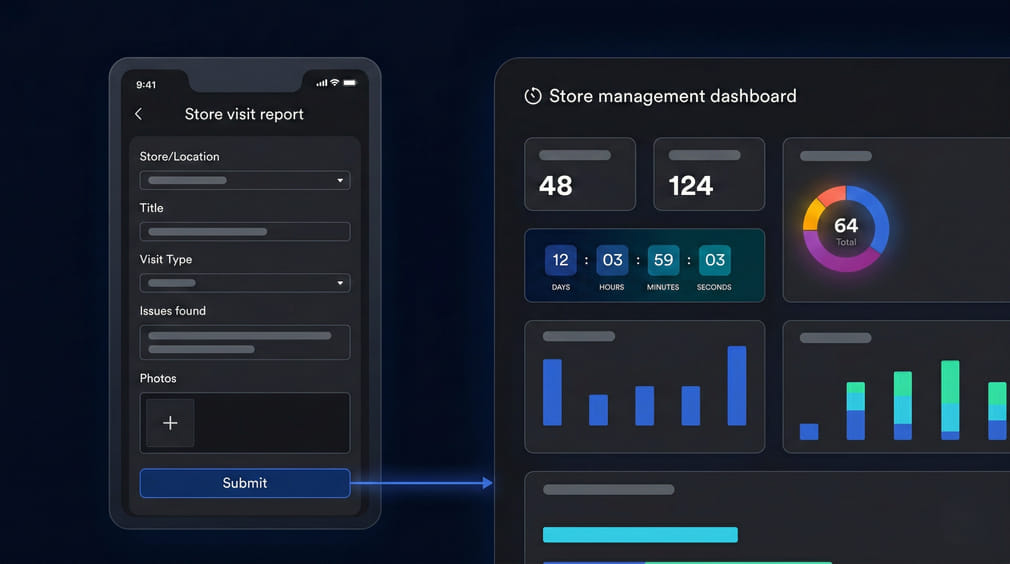Click the donut chart showing 64 Total
The image size is (1010, 564).
[x=846, y=229]
